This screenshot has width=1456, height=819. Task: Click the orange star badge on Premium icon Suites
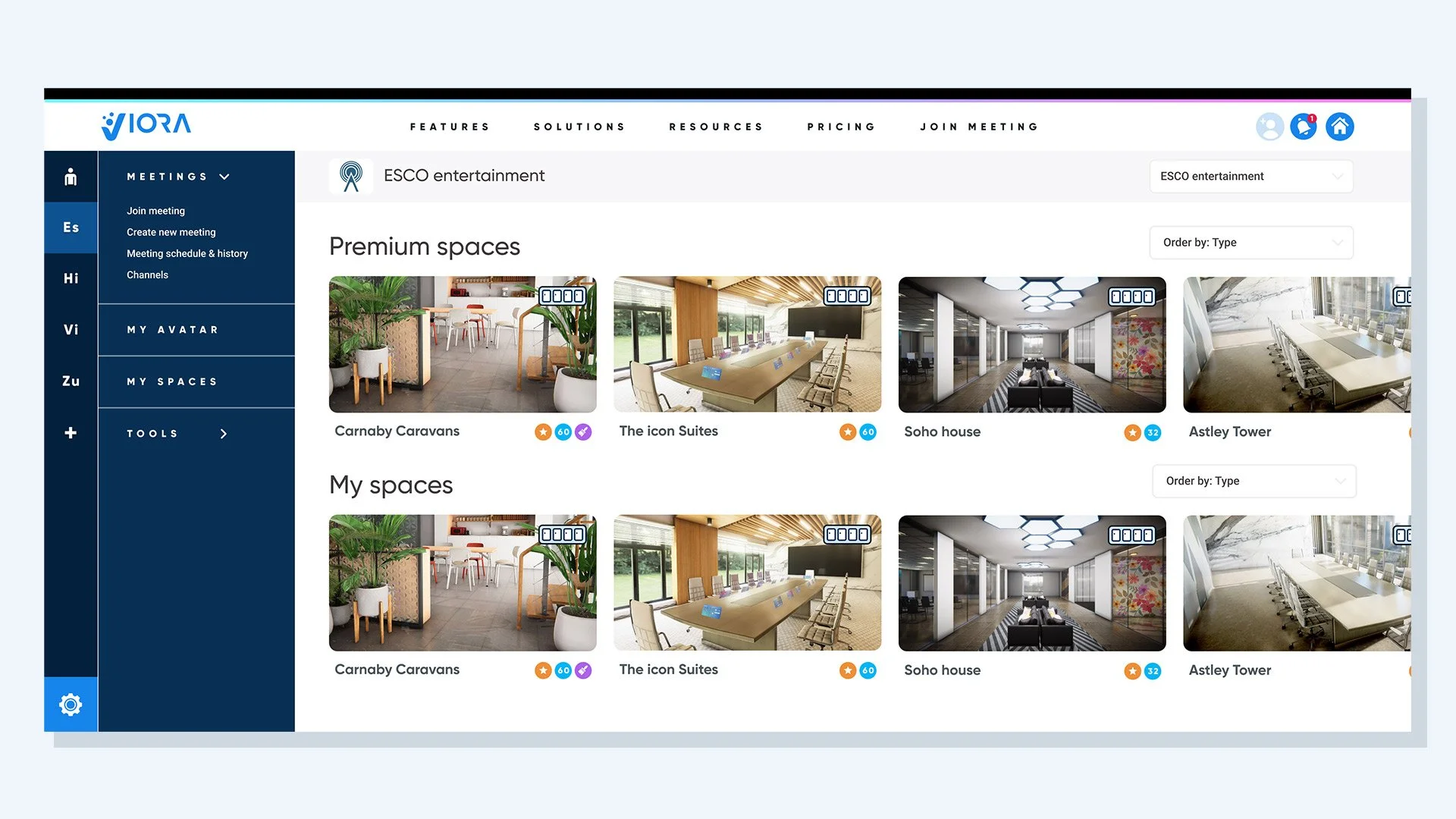tap(848, 432)
